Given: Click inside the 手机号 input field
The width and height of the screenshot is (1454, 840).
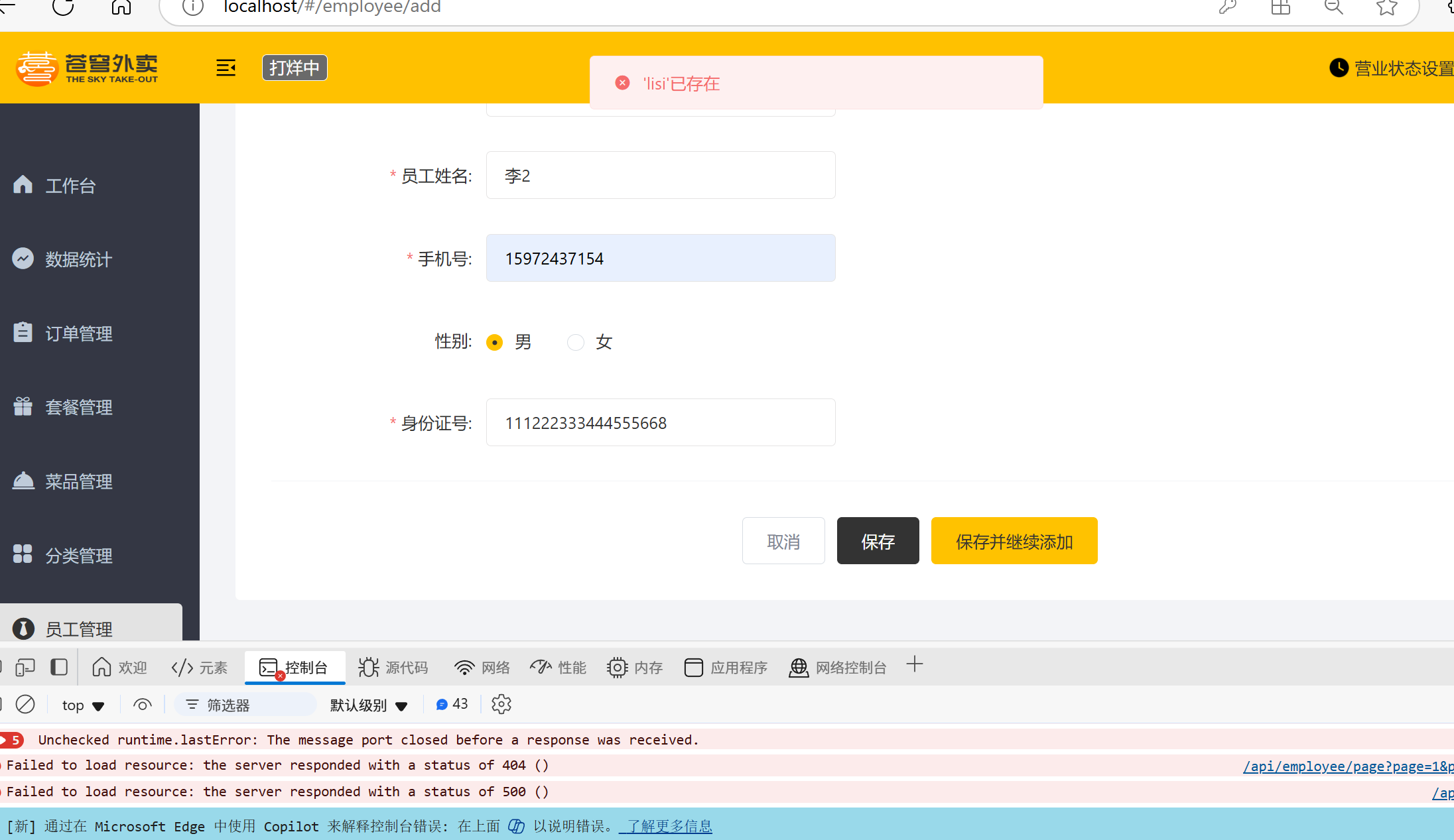Looking at the screenshot, I should pyautogui.click(x=660, y=258).
